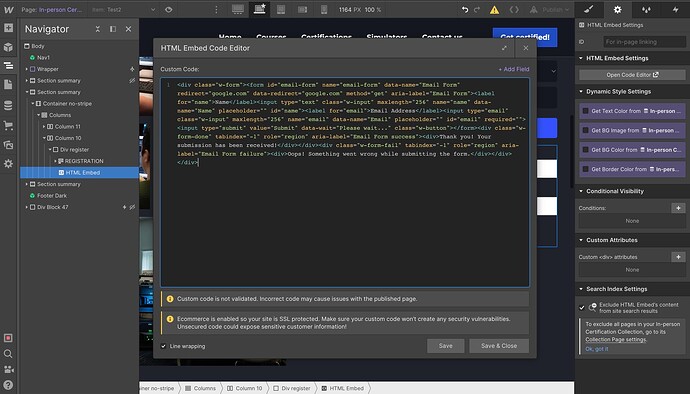Select HTML Embed in Navigator

point(79,173)
